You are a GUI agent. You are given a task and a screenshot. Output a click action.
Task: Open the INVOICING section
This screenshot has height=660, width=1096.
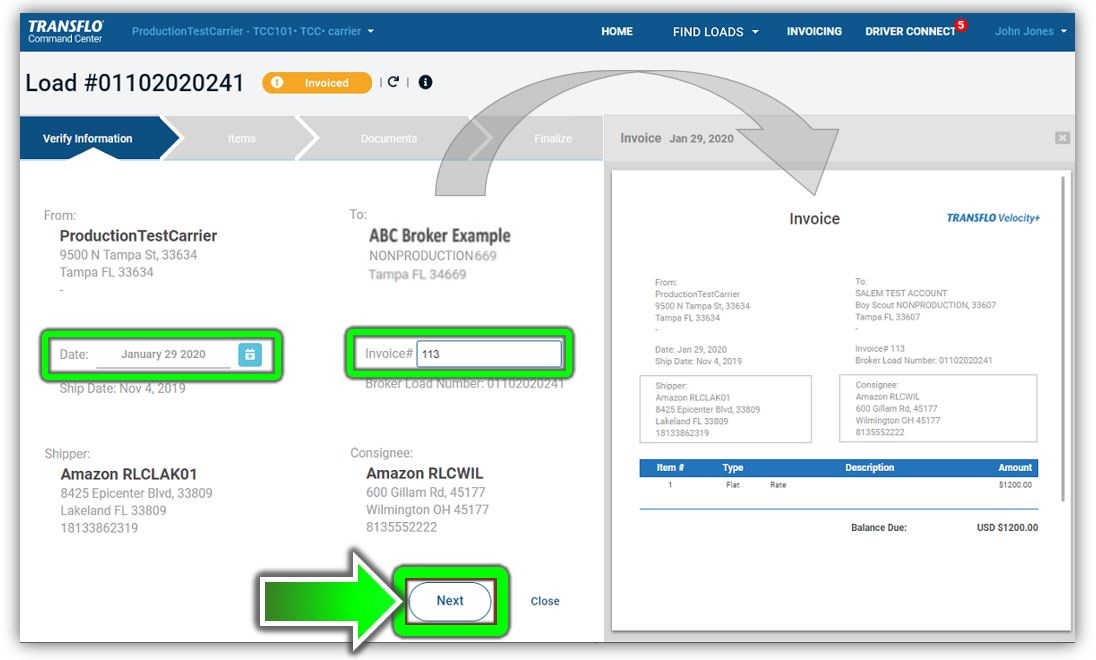pos(814,31)
